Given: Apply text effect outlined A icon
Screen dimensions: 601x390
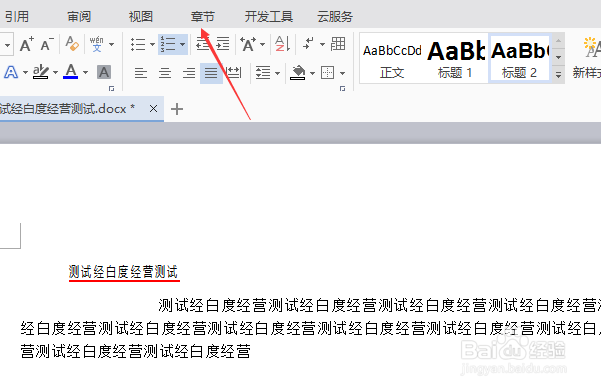Looking at the screenshot, I should click(x=11, y=72).
